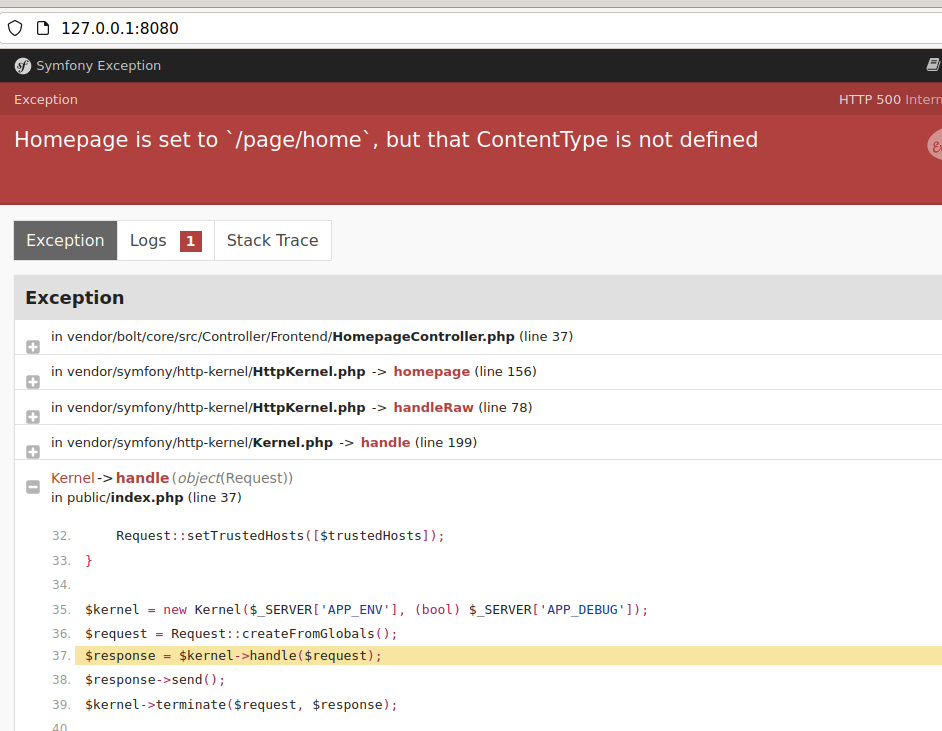The width and height of the screenshot is (942, 731).
Task: Expand the HomepageController.php trace entry
Action: click(x=33, y=347)
